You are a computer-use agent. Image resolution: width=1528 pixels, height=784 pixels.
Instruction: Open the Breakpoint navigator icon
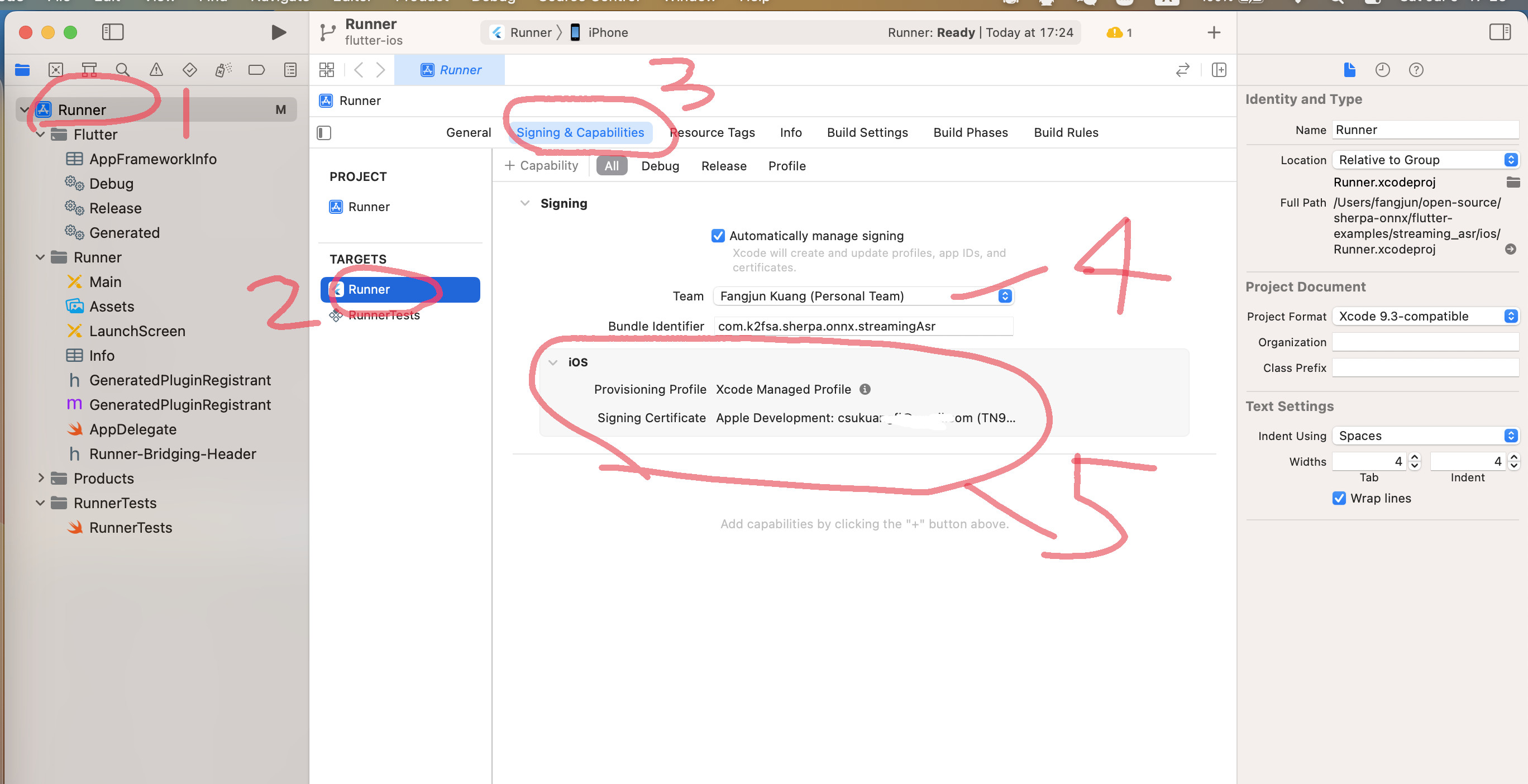pos(256,70)
